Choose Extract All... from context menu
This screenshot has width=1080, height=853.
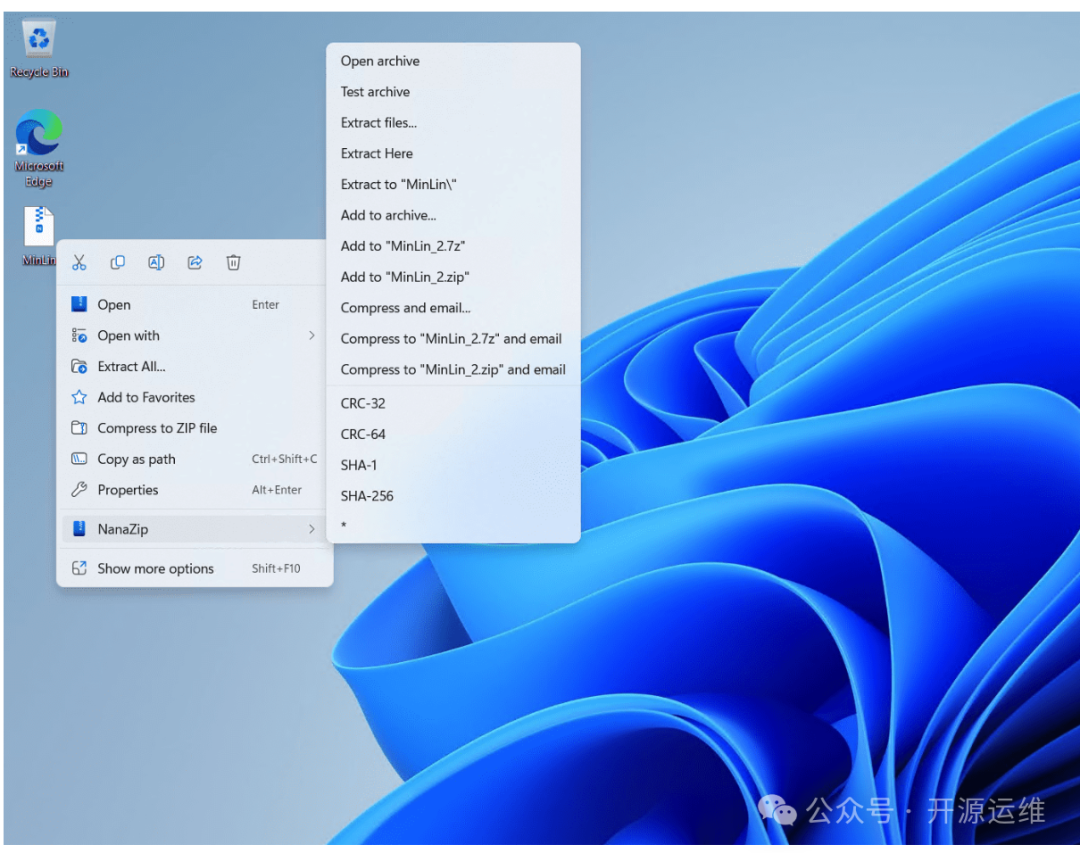[x=194, y=367]
